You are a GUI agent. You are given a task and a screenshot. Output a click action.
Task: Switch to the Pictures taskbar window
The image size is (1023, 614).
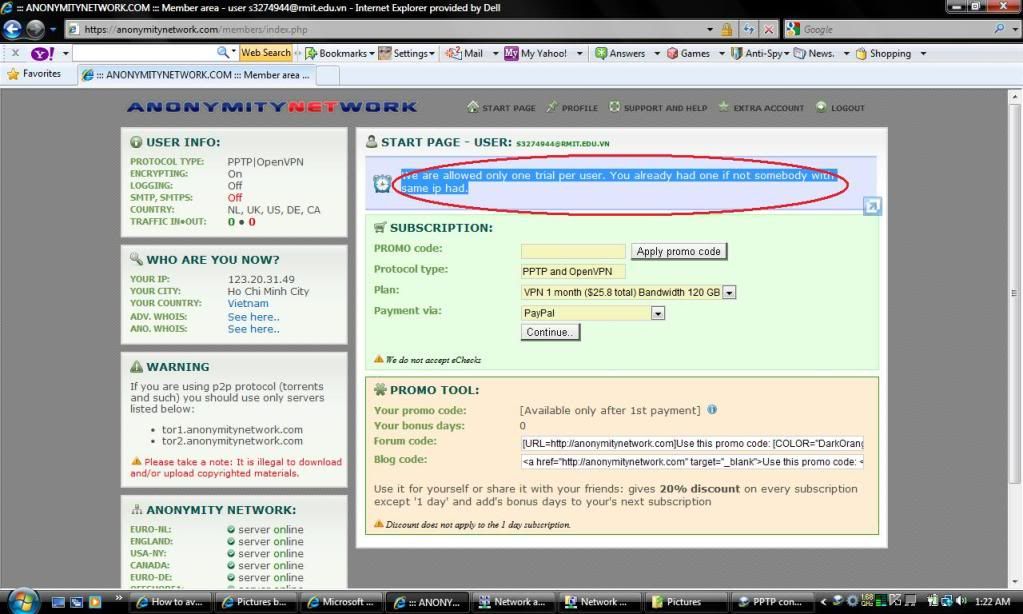click(686, 602)
